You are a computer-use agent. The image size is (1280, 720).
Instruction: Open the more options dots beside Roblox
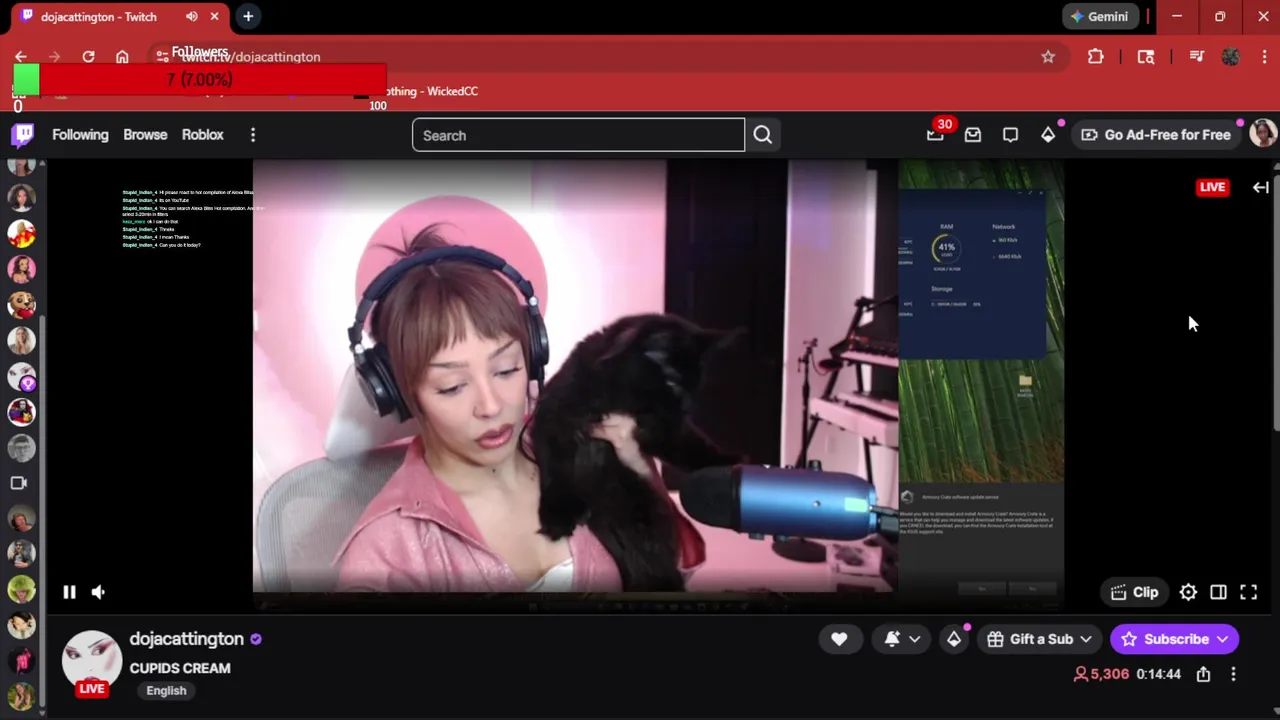pyautogui.click(x=253, y=135)
